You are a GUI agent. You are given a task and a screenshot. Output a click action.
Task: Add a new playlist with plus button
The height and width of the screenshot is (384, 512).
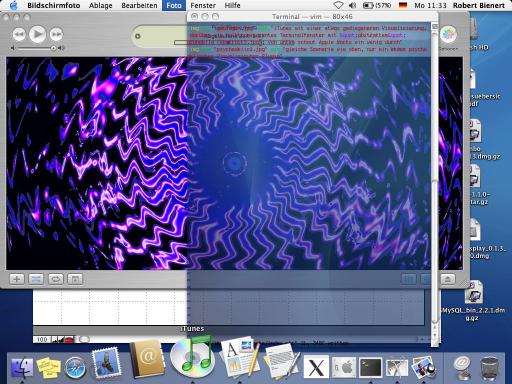point(16,279)
